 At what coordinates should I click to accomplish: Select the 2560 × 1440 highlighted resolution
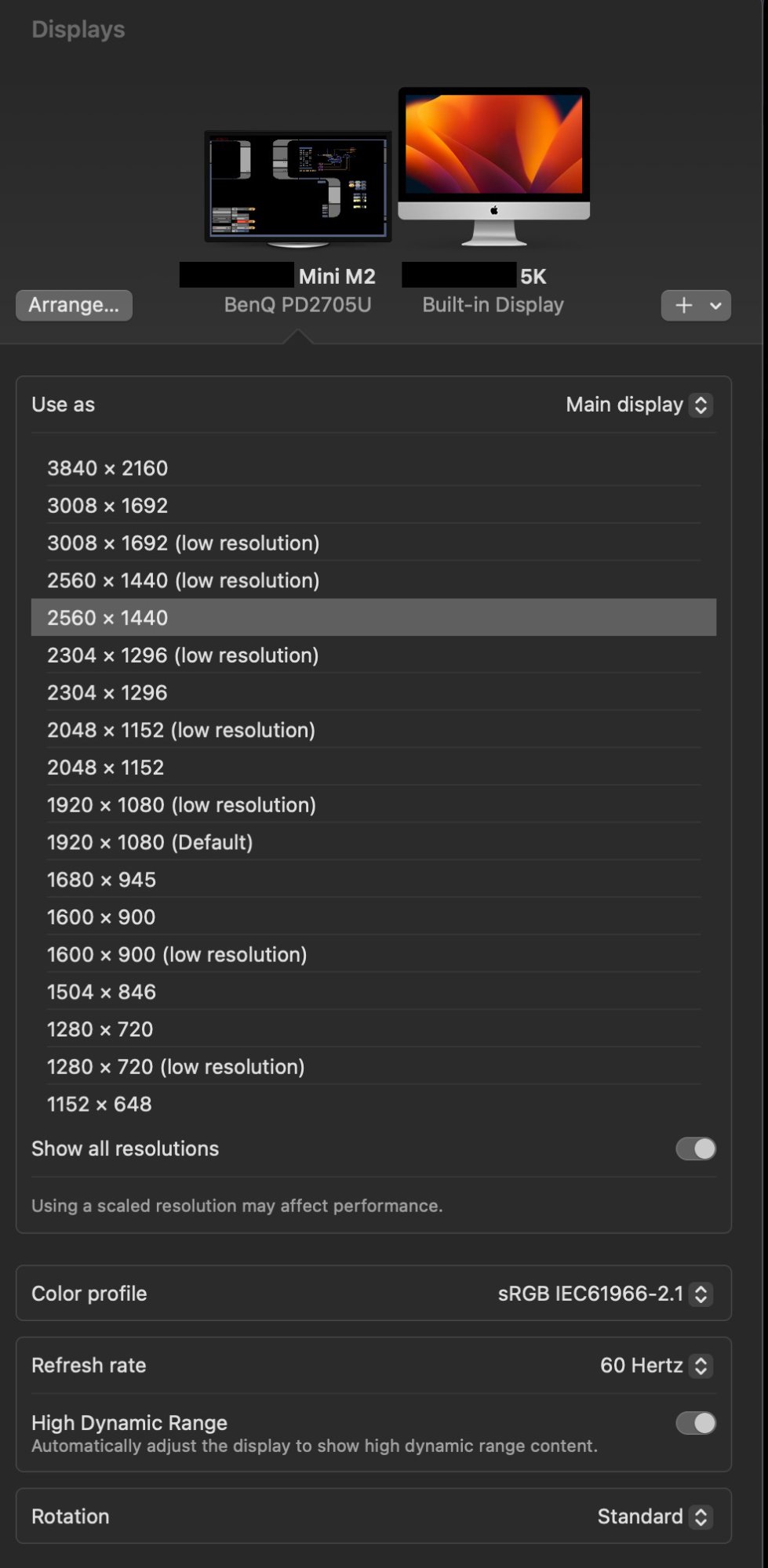(x=373, y=617)
